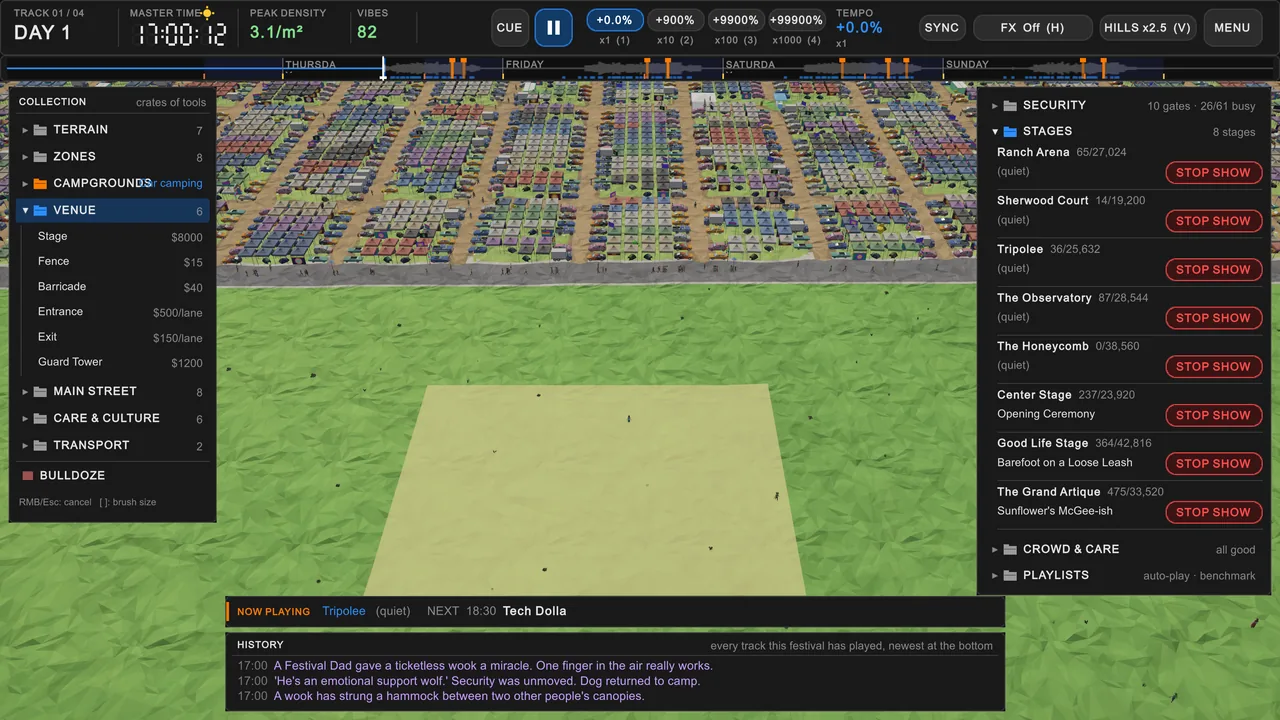The image size is (1280, 720).
Task: Expand the CROWD & CARE section arrow
Action: coord(995,550)
